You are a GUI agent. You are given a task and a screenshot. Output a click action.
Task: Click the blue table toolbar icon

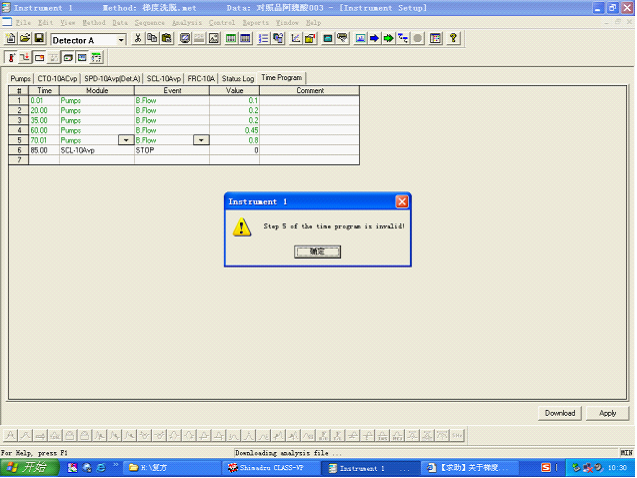tap(245, 39)
